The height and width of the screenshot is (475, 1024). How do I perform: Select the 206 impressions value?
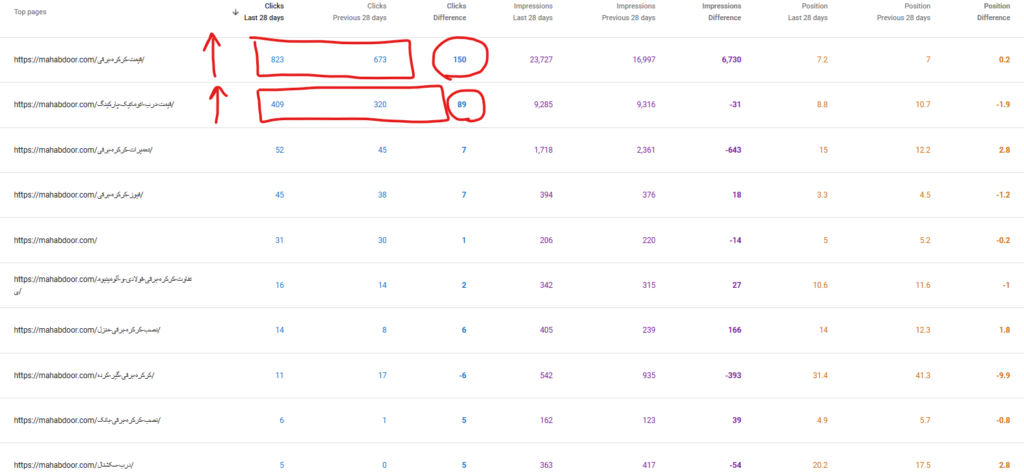point(546,240)
